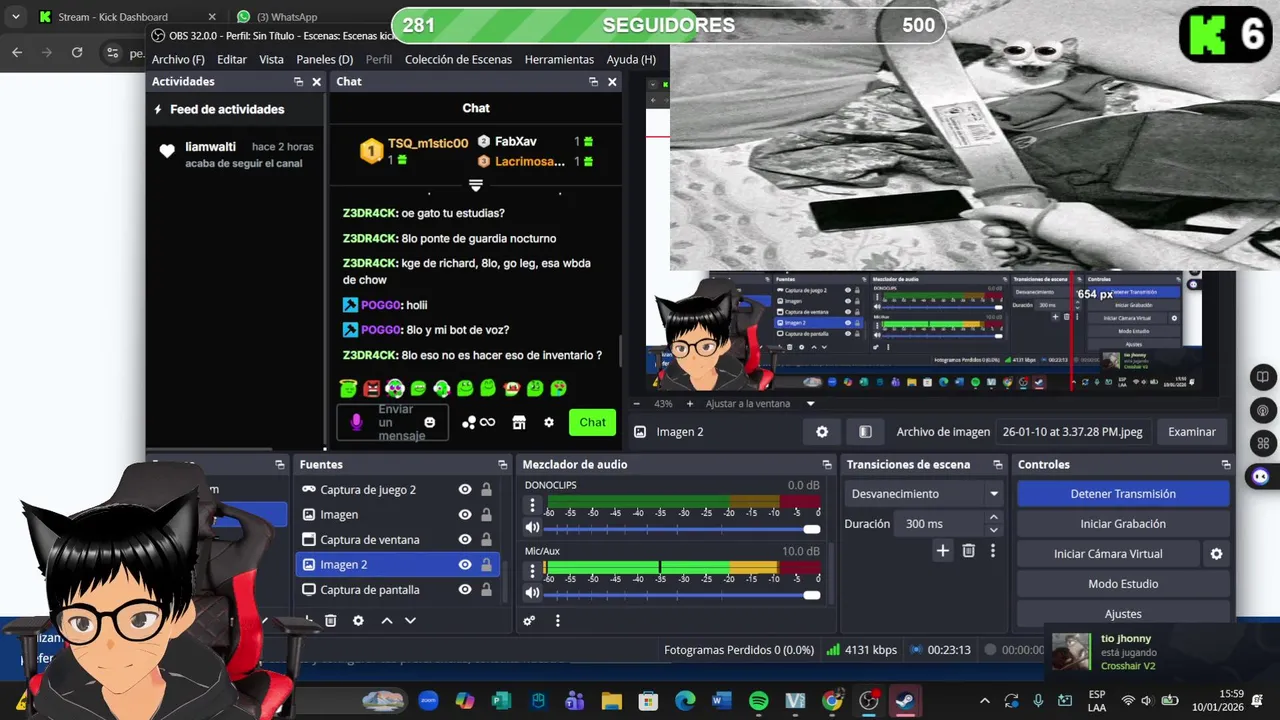Zoom out the preview with minus icon
This screenshot has width=1280, height=720.
pos(636,404)
